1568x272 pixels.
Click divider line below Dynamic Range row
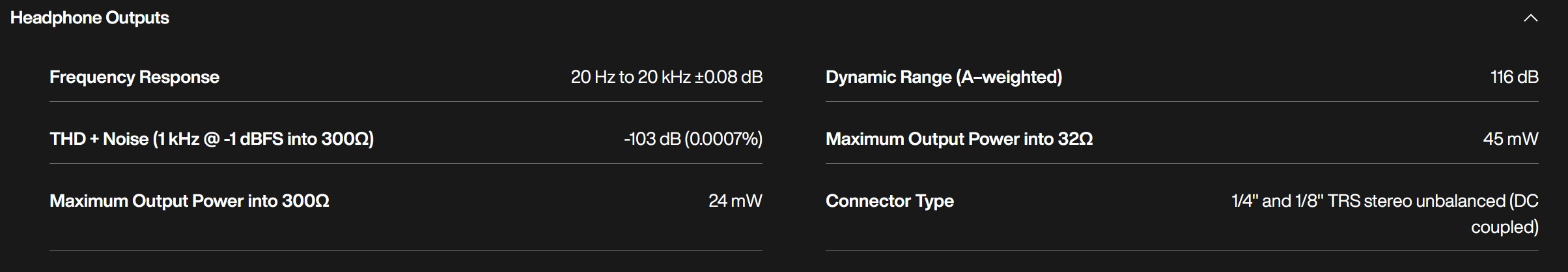pyautogui.click(x=1182, y=101)
